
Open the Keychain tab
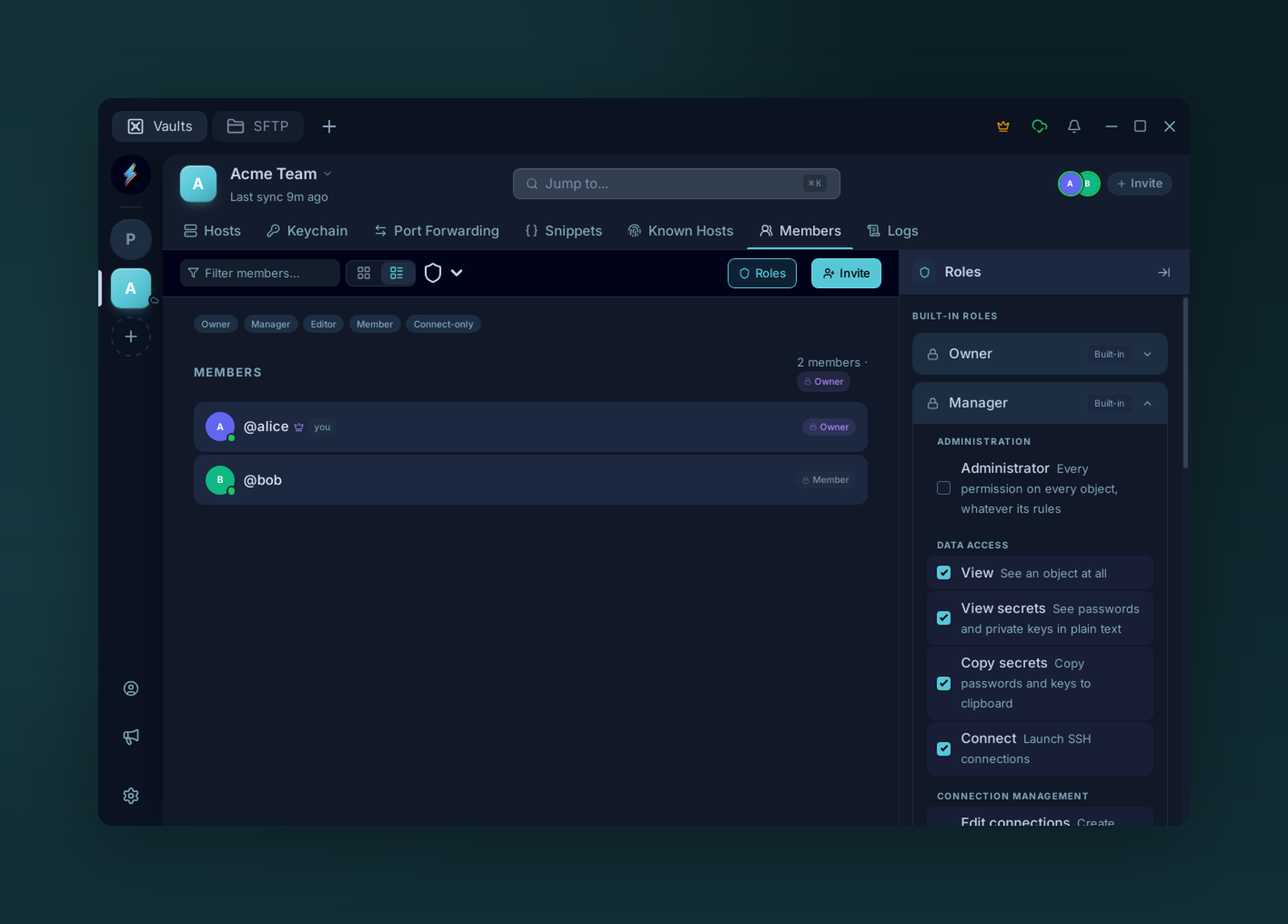(x=307, y=231)
